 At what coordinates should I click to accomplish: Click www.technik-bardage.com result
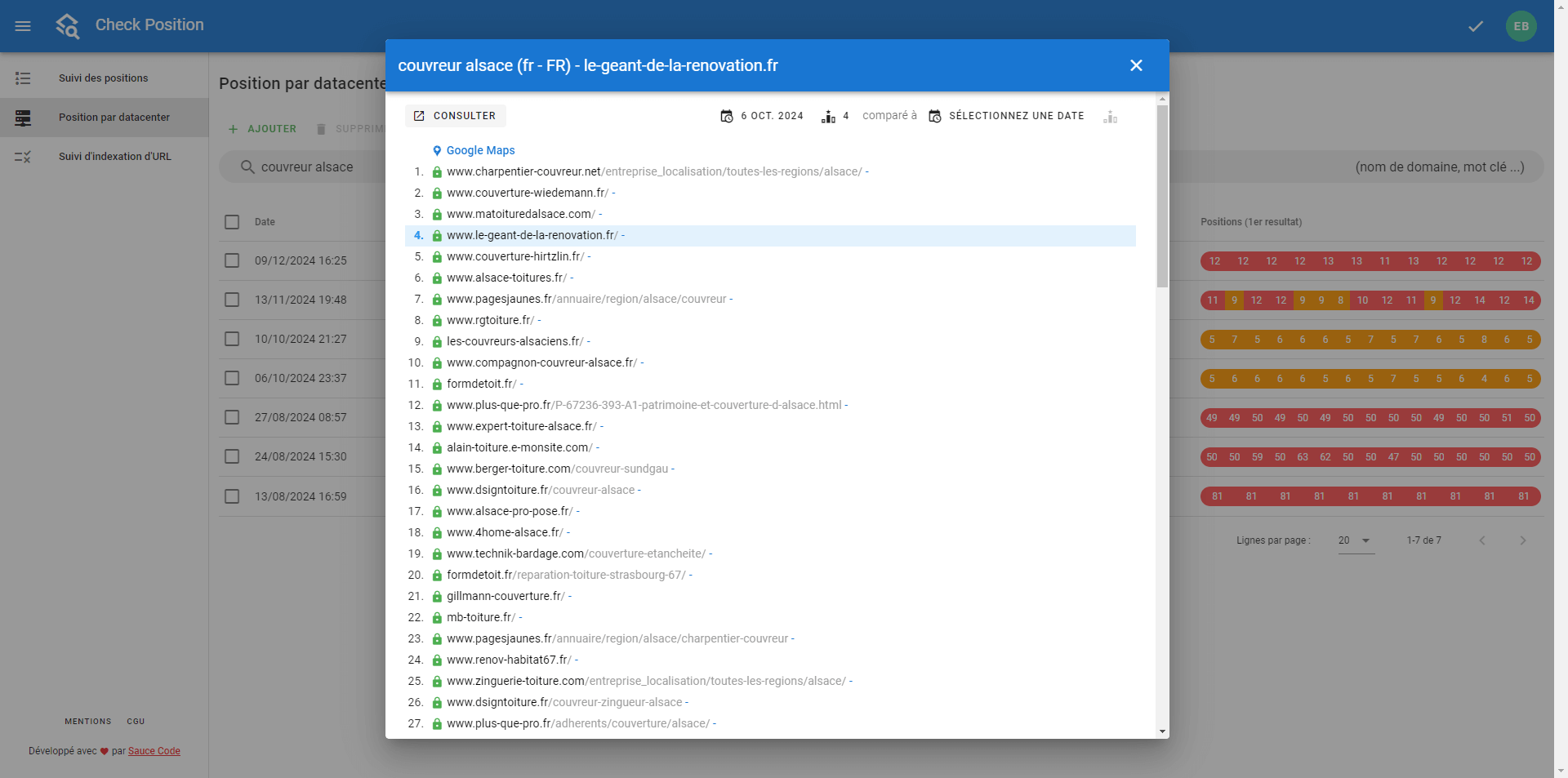click(x=577, y=553)
